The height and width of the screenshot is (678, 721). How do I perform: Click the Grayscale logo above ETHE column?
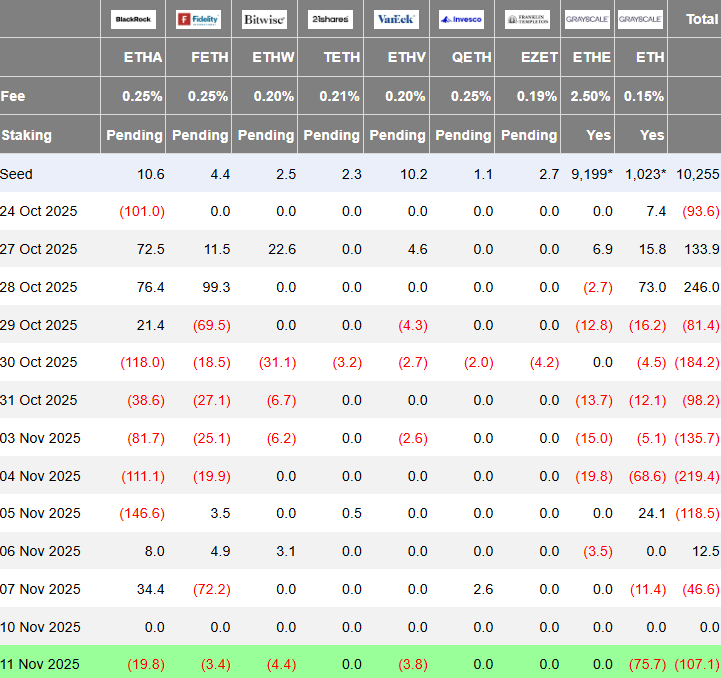[x=587, y=19]
